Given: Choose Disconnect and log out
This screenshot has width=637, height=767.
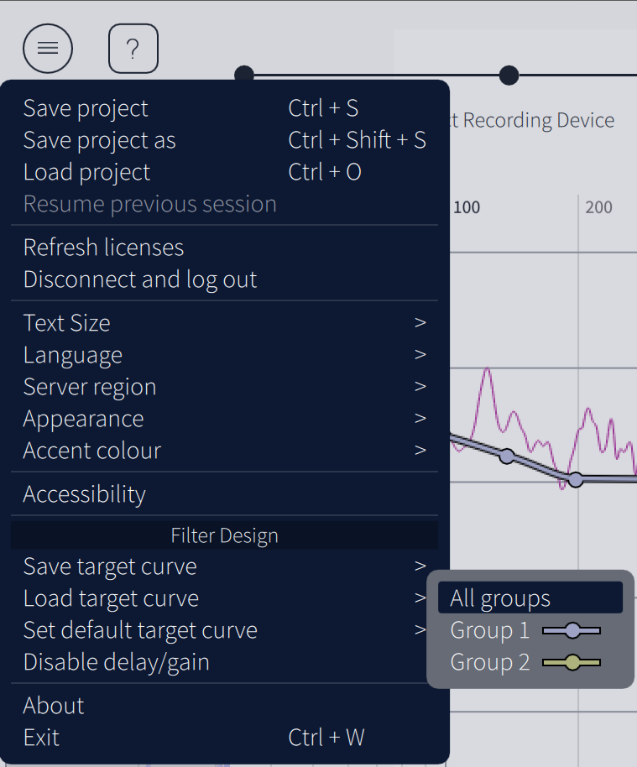Looking at the screenshot, I should [140, 279].
